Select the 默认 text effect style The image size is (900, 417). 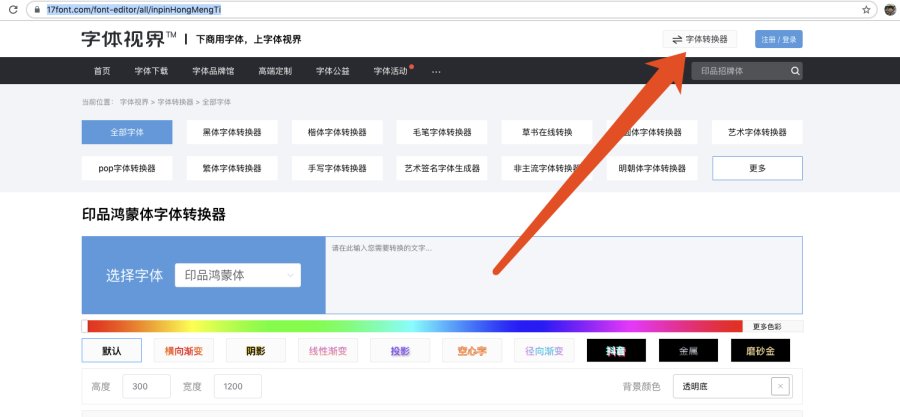[111, 351]
